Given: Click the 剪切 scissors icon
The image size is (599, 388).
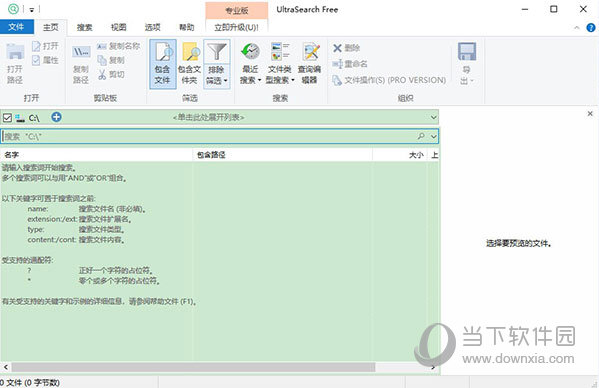Looking at the screenshot, I should [102, 74].
